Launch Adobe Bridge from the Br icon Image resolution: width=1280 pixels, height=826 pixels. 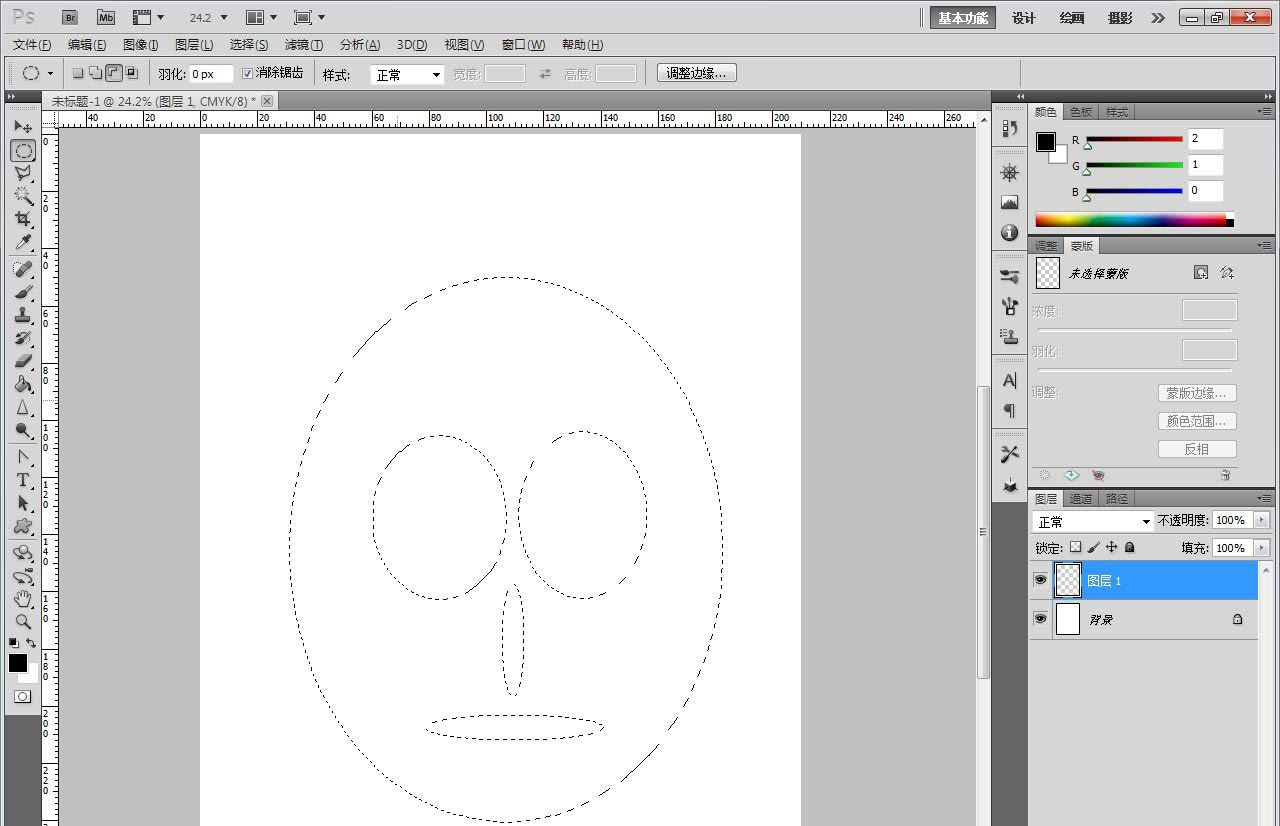tap(70, 17)
